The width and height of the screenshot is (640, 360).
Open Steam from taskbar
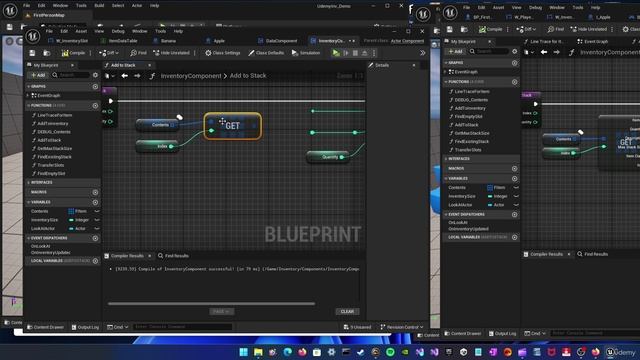tap(361, 352)
